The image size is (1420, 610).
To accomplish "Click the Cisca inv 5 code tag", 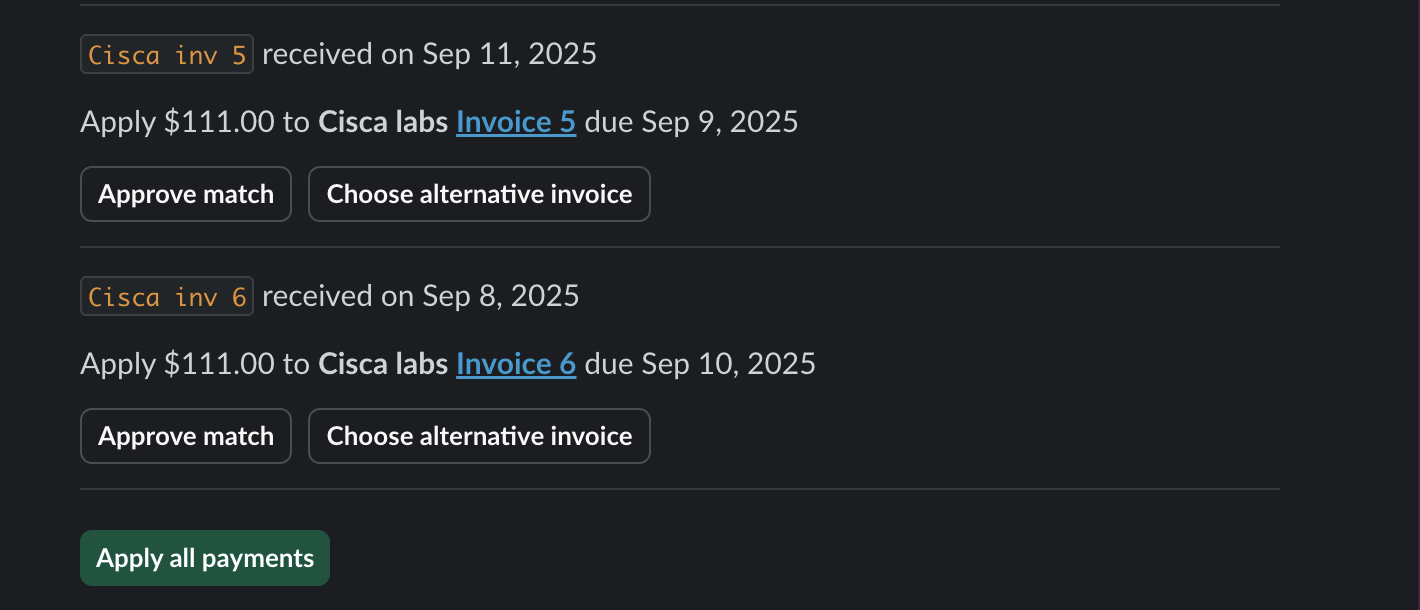I will (x=167, y=54).
